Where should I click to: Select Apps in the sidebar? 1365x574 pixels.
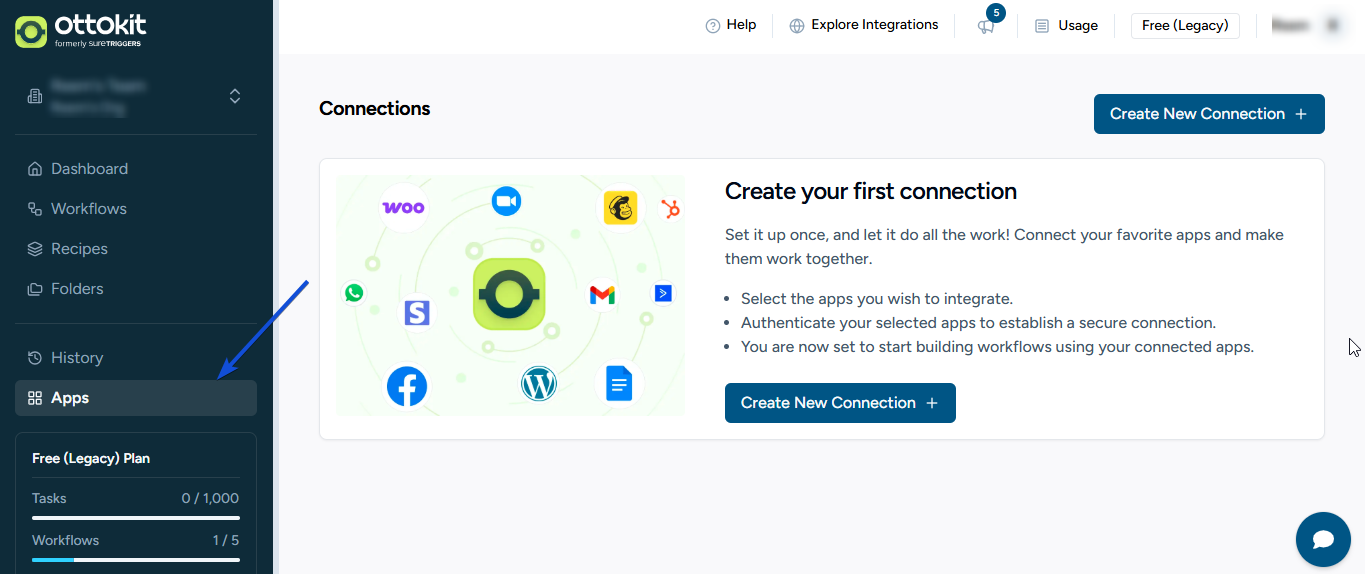coord(136,398)
